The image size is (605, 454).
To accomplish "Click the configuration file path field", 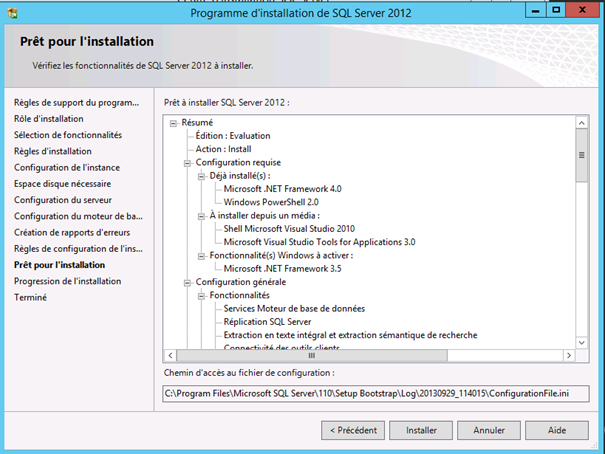I will 376,393.
